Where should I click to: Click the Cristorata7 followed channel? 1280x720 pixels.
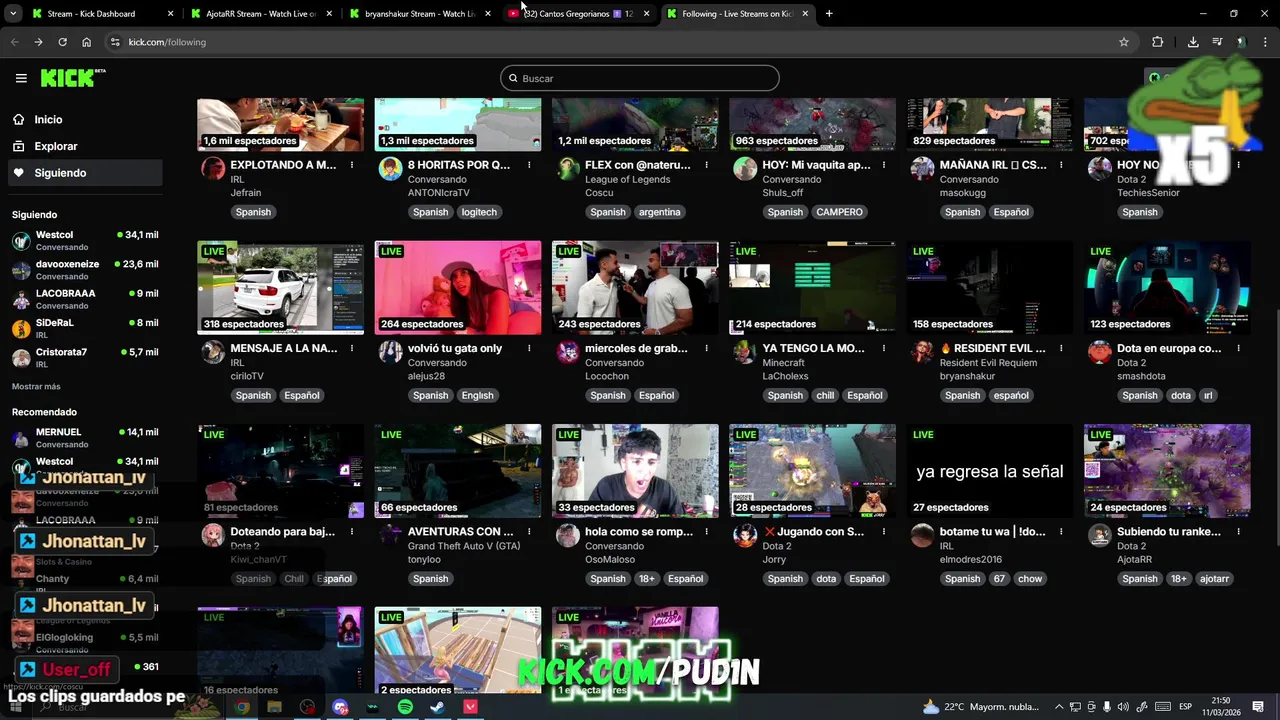(85, 357)
